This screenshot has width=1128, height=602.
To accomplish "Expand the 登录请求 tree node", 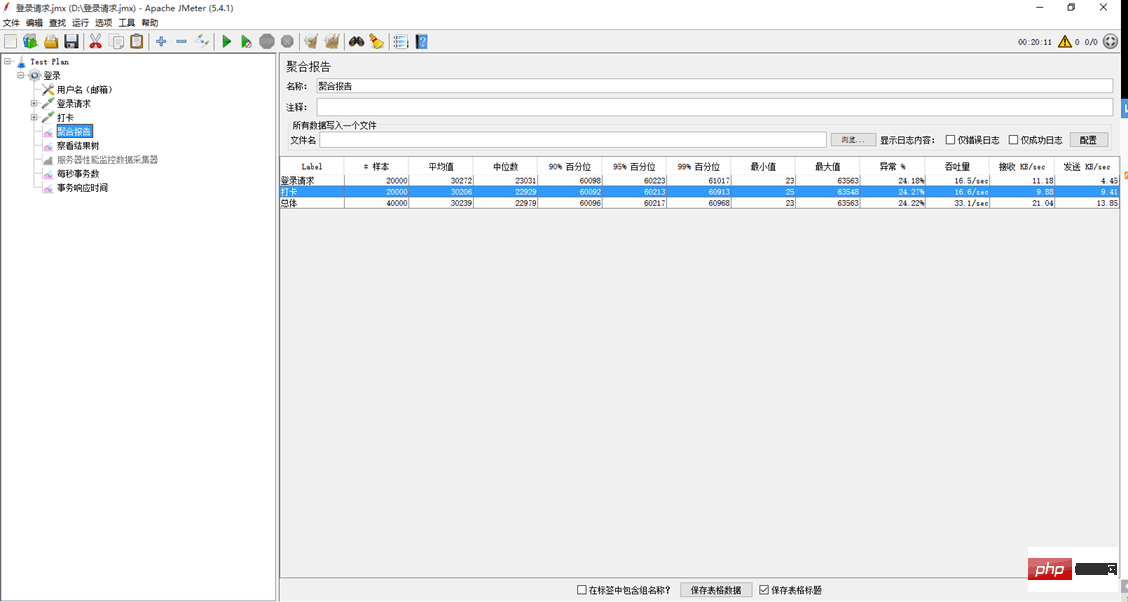I will click(33, 103).
